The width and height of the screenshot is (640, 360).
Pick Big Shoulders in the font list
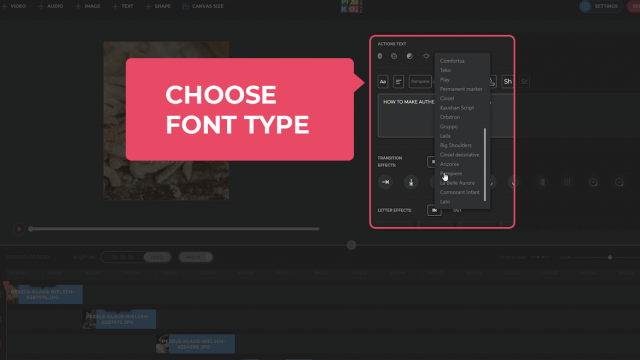(456, 145)
